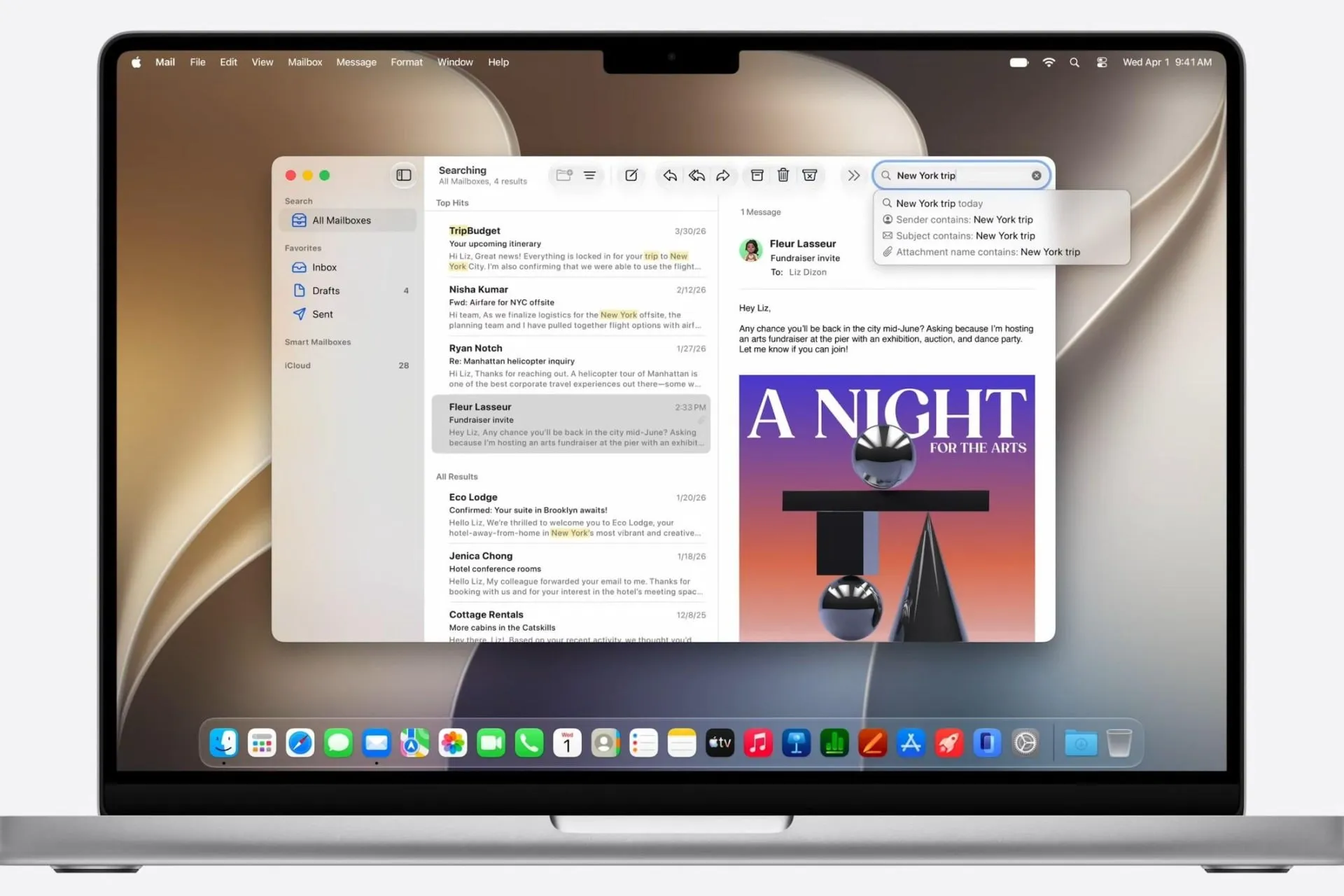
Task: Compose a new message
Action: (x=631, y=175)
